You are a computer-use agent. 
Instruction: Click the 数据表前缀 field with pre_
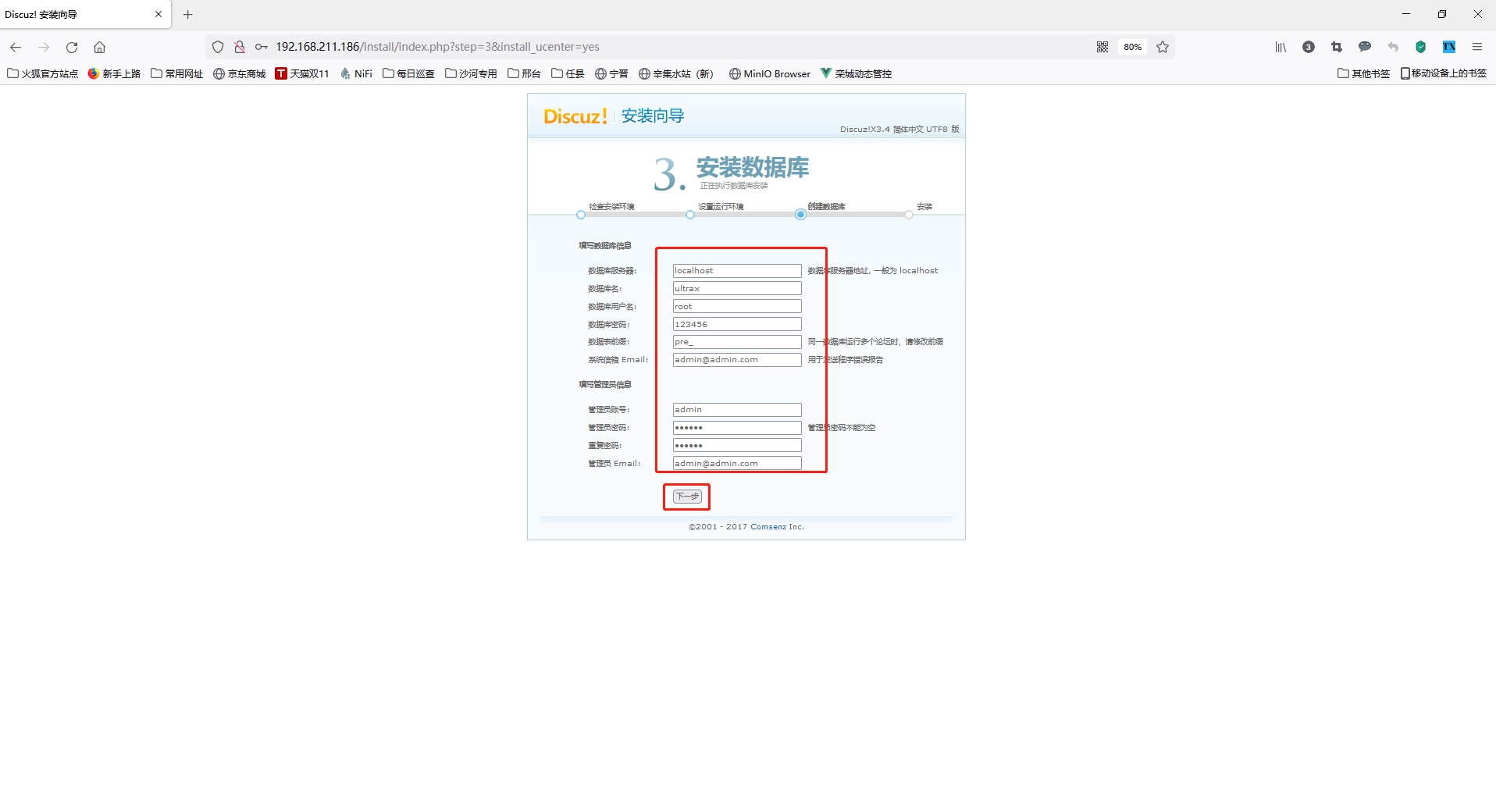pyautogui.click(x=737, y=342)
